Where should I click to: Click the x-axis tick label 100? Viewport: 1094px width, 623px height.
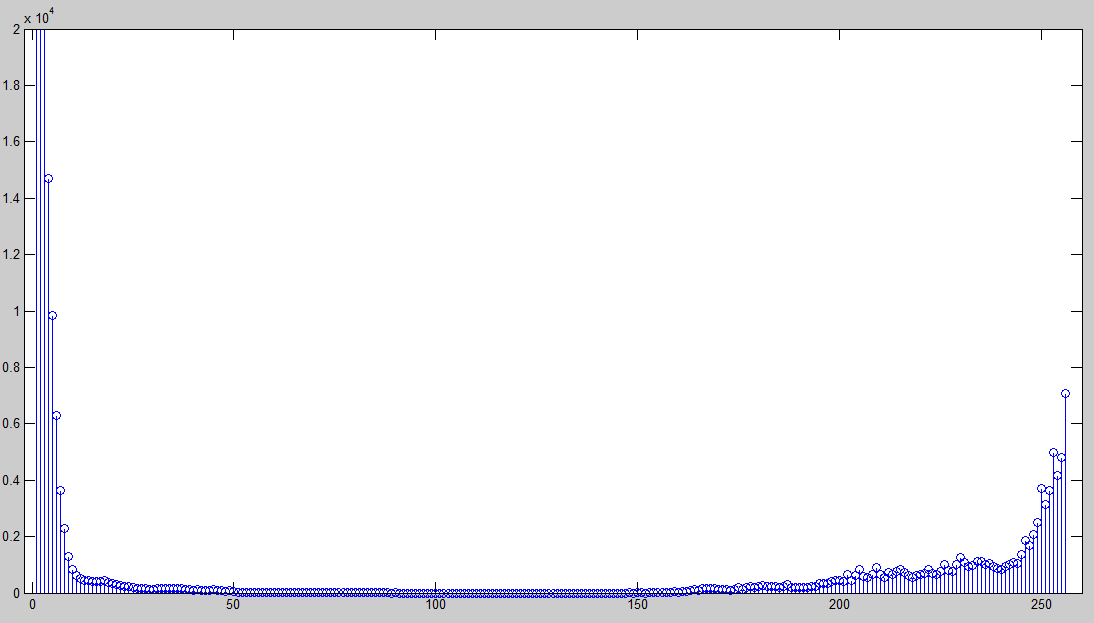tap(435, 606)
